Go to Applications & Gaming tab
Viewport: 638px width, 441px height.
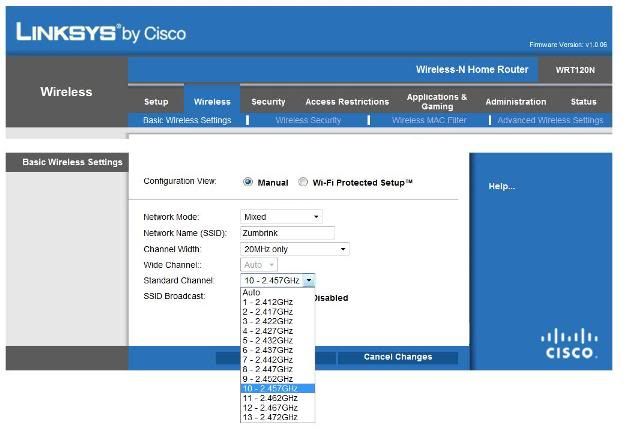tap(437, 102)
